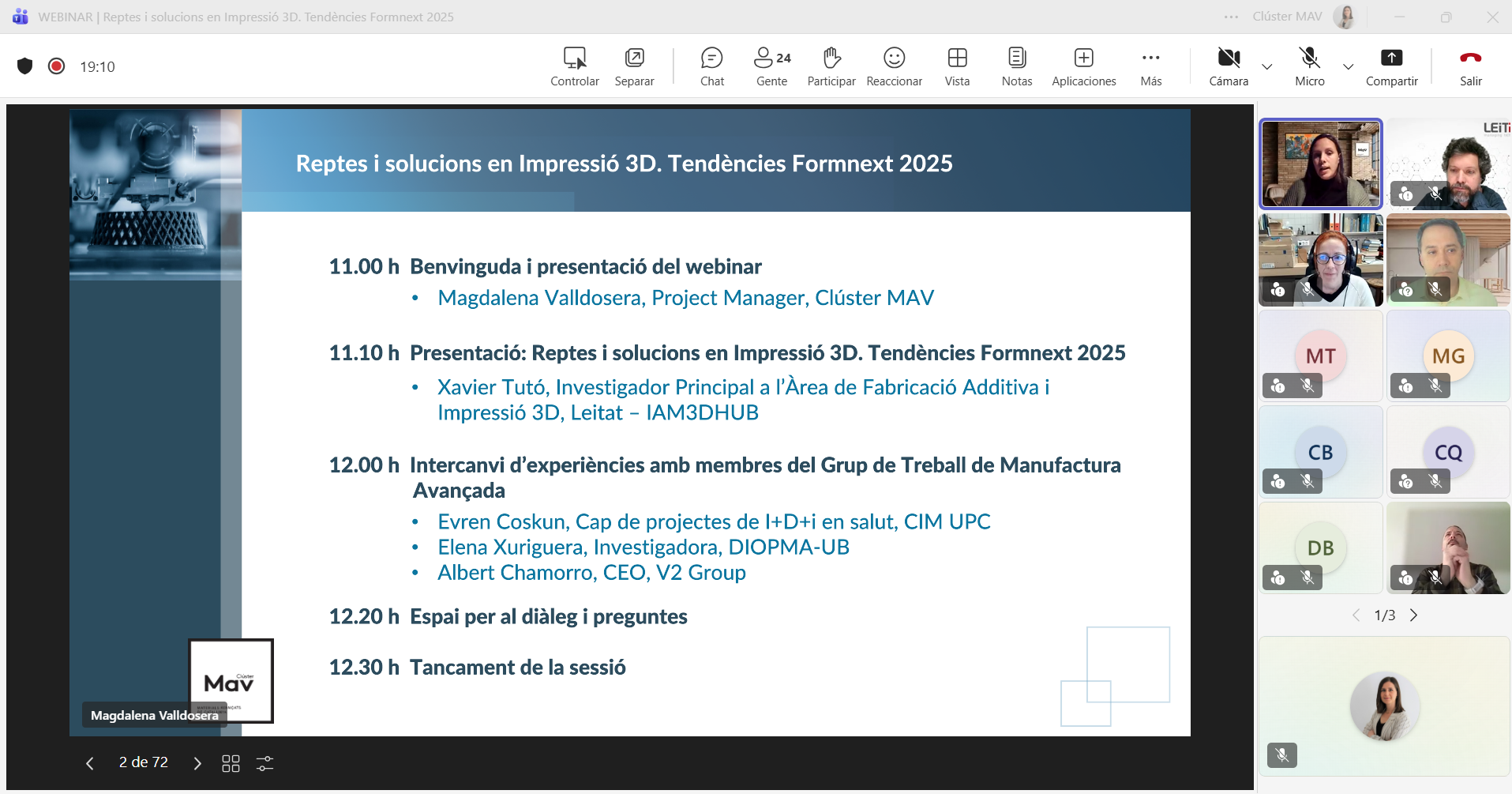Expand the camera options dropdown arrow
The height and width of the screenshot is (794, 1512).
[x=1267, y=67]
